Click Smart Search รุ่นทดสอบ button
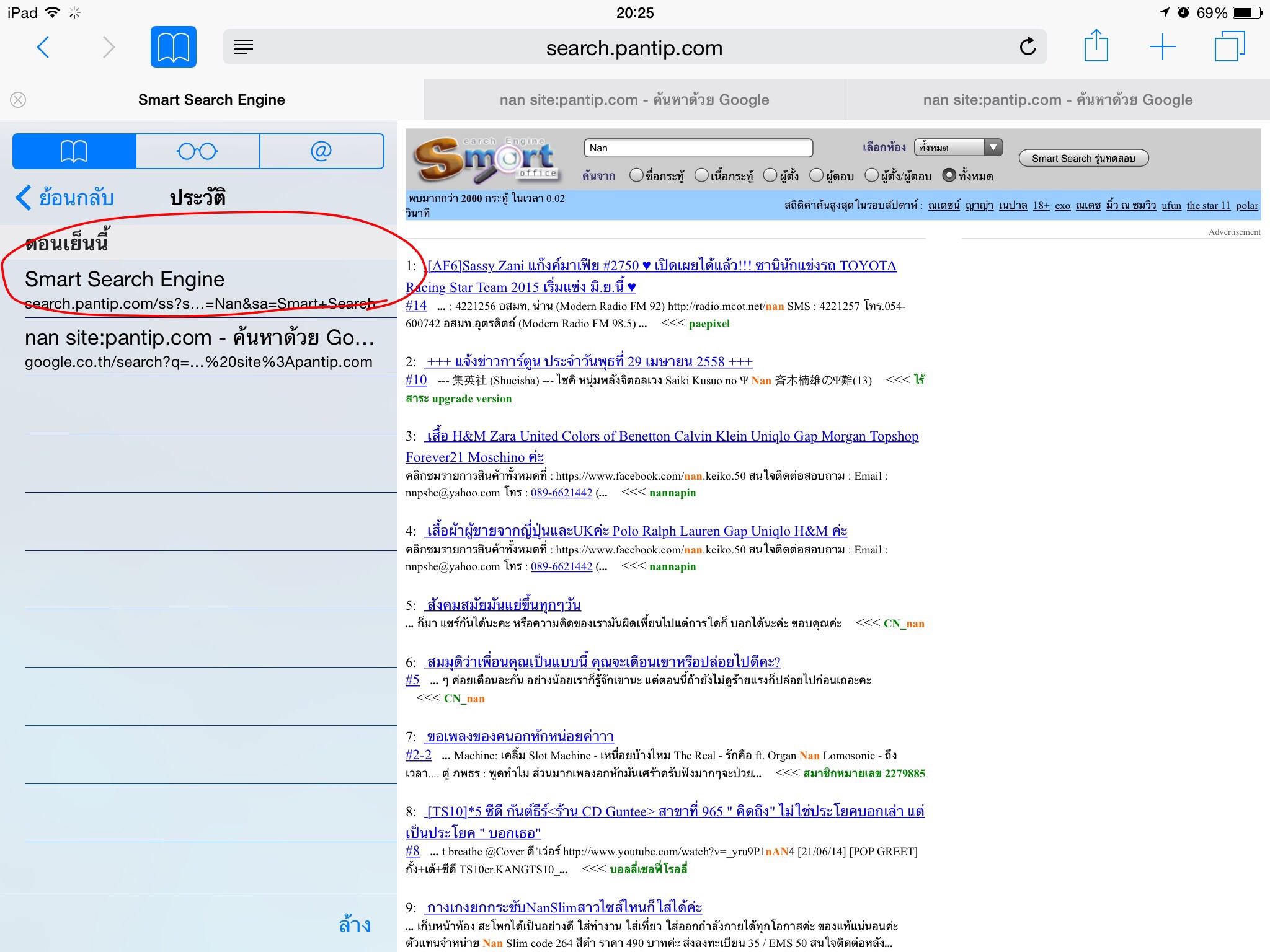This screenshot has height=952, width=1270. coord(1083,158)
